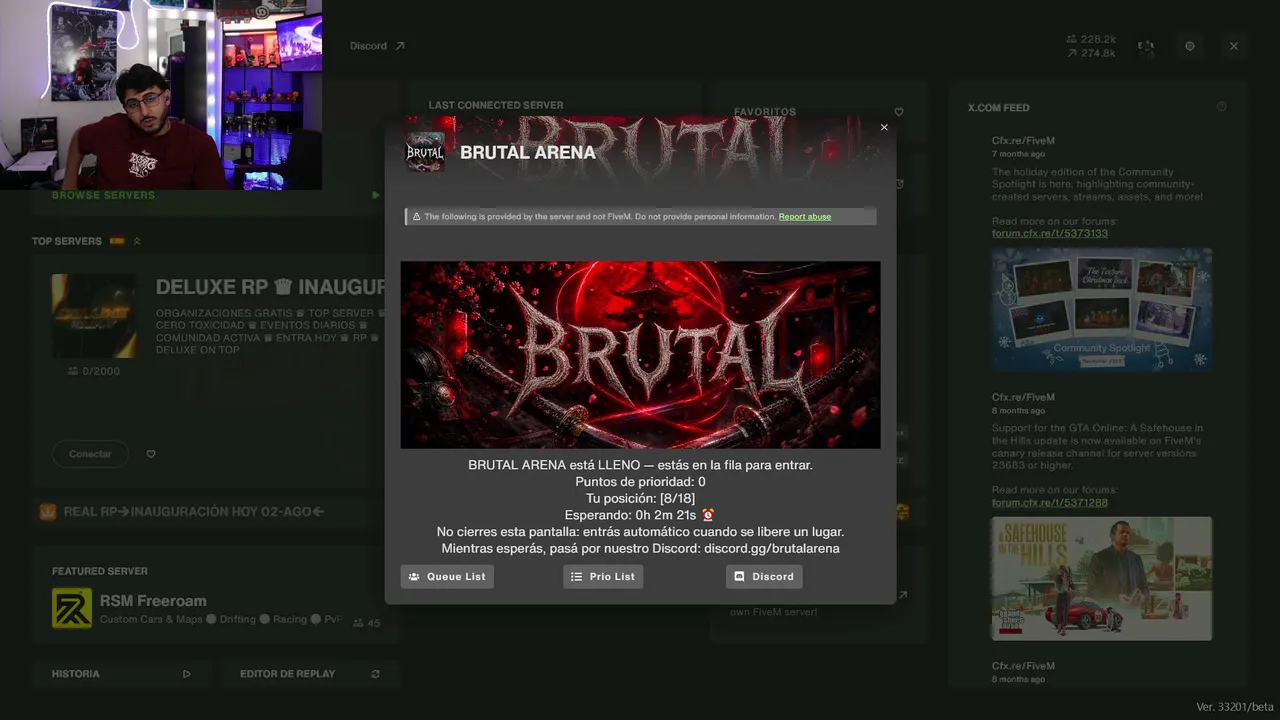Open the Safehouse in the Hills image
The width and height of the screenshot is (1280, 720).
click(x=1102, y=578)
